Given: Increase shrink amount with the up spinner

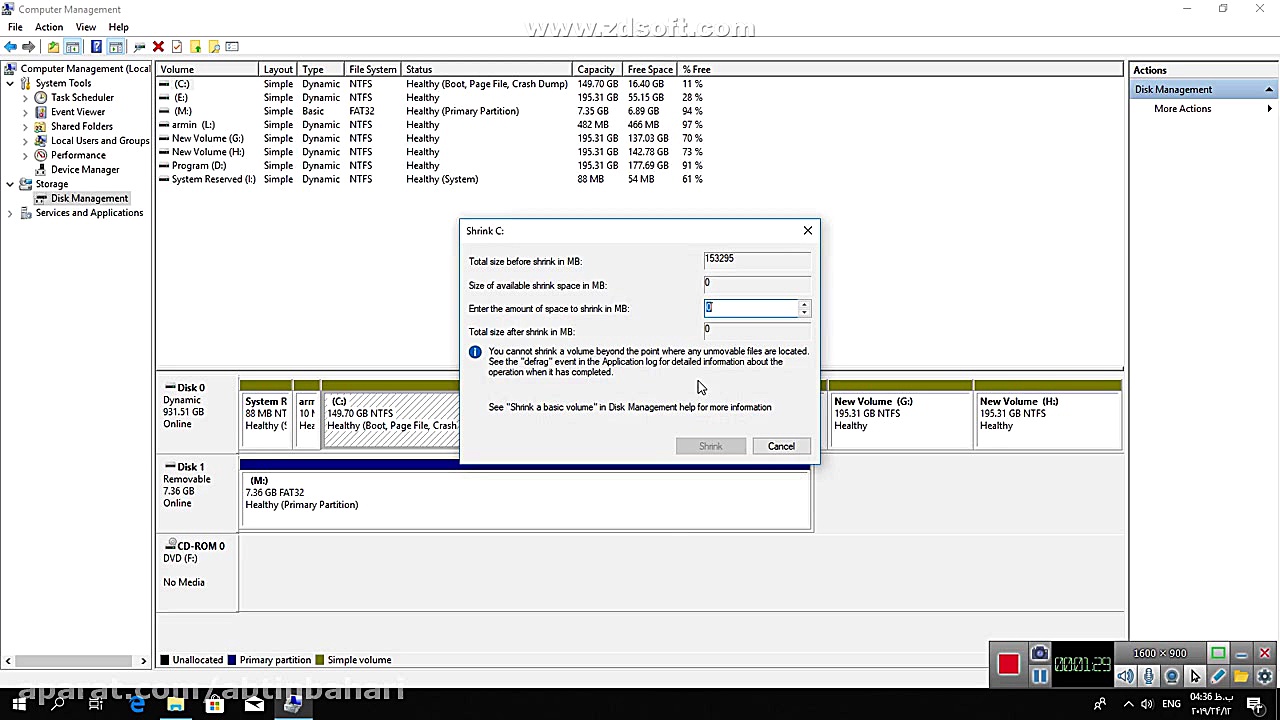Looking at the screenshot, I should click(804, 305).
